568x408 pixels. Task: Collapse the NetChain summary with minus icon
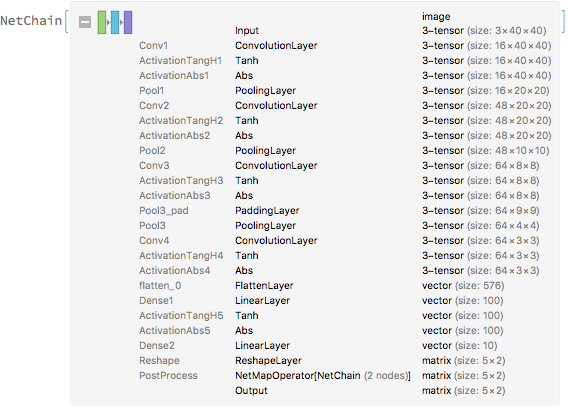pos(85,22)
